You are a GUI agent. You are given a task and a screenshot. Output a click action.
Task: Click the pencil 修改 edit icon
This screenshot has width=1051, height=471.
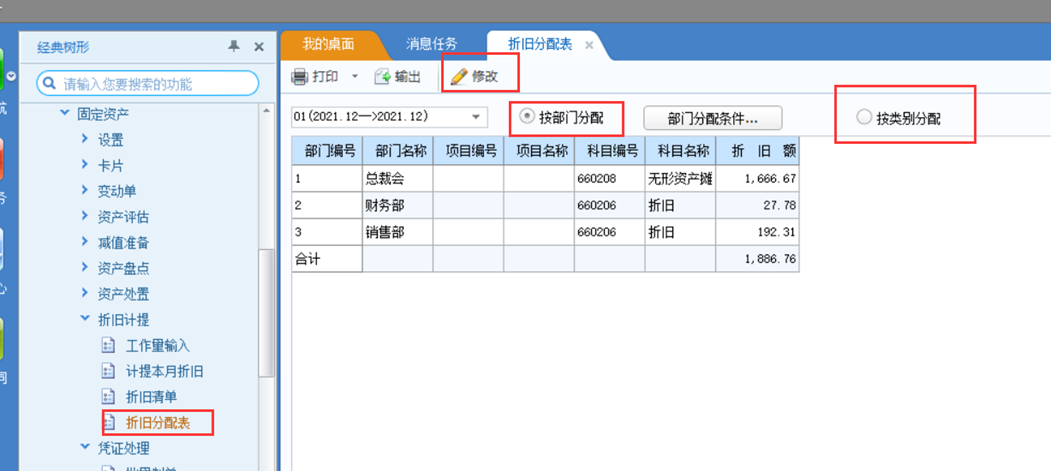point(459,77)
